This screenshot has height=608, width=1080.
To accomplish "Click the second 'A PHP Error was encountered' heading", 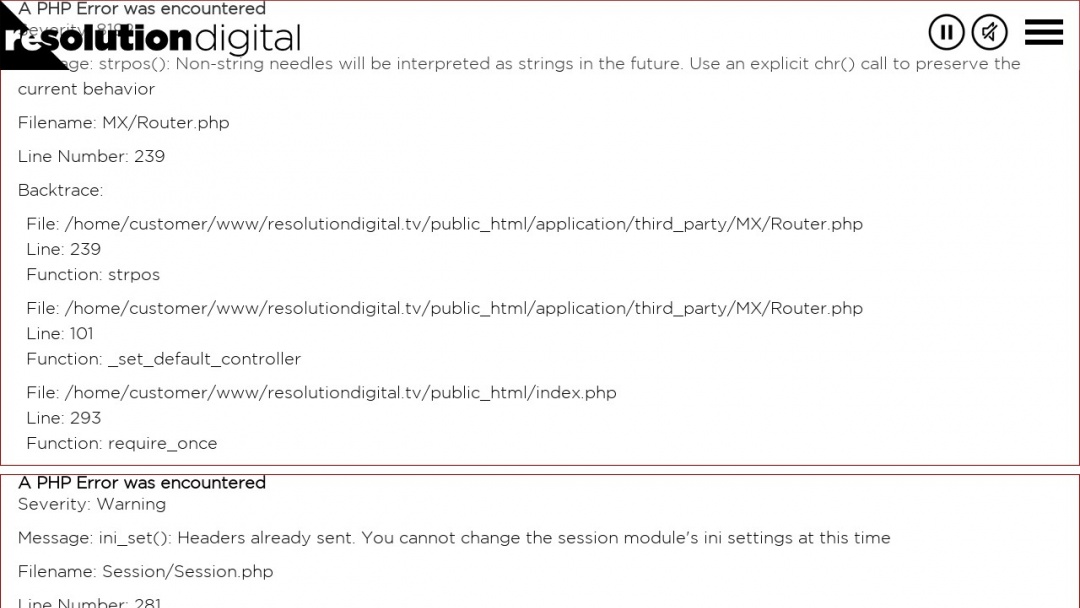I will click(142, 483).
